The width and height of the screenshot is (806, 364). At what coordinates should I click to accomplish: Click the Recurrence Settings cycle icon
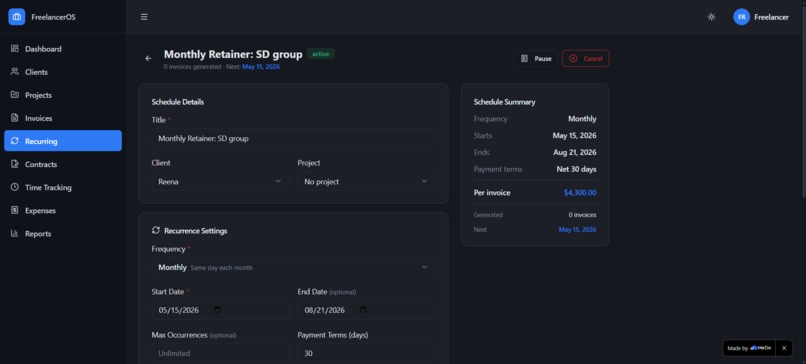click(156, 230)
